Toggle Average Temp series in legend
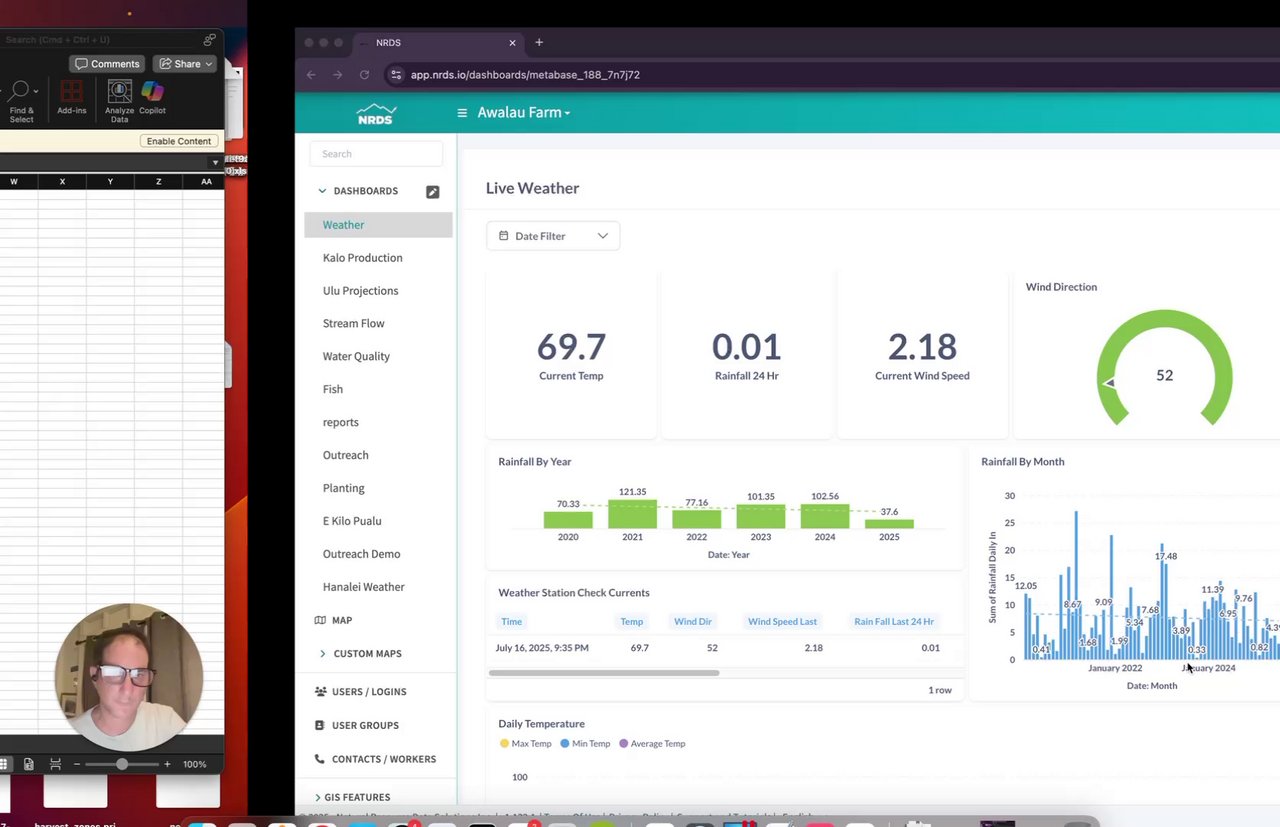This screenshot has height=827, width=1280. [x=652, y=743]
